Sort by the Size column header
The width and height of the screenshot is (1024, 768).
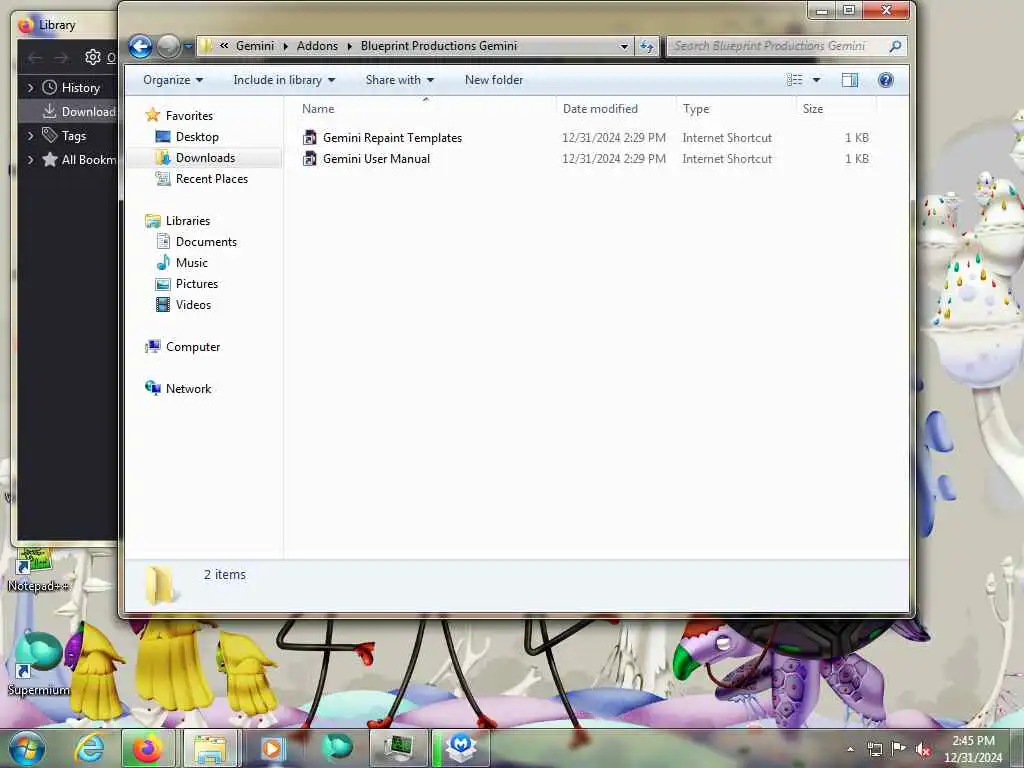tap(836, 108)
